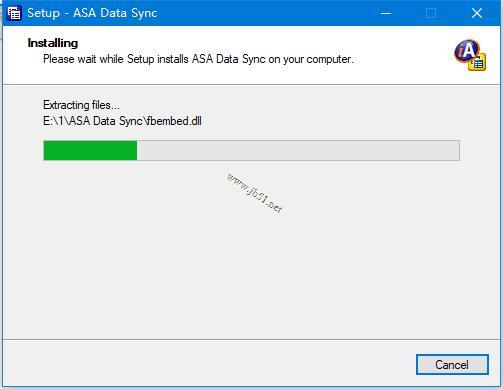Minimize the Setup window
The width and height of the screenshot is (503, 389).
click(386, 13)
